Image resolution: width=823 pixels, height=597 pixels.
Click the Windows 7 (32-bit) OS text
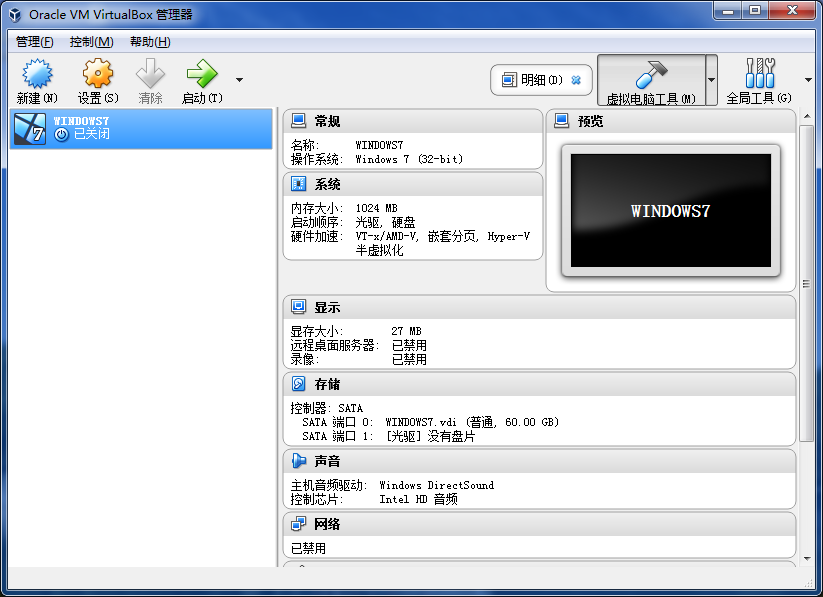409,159
